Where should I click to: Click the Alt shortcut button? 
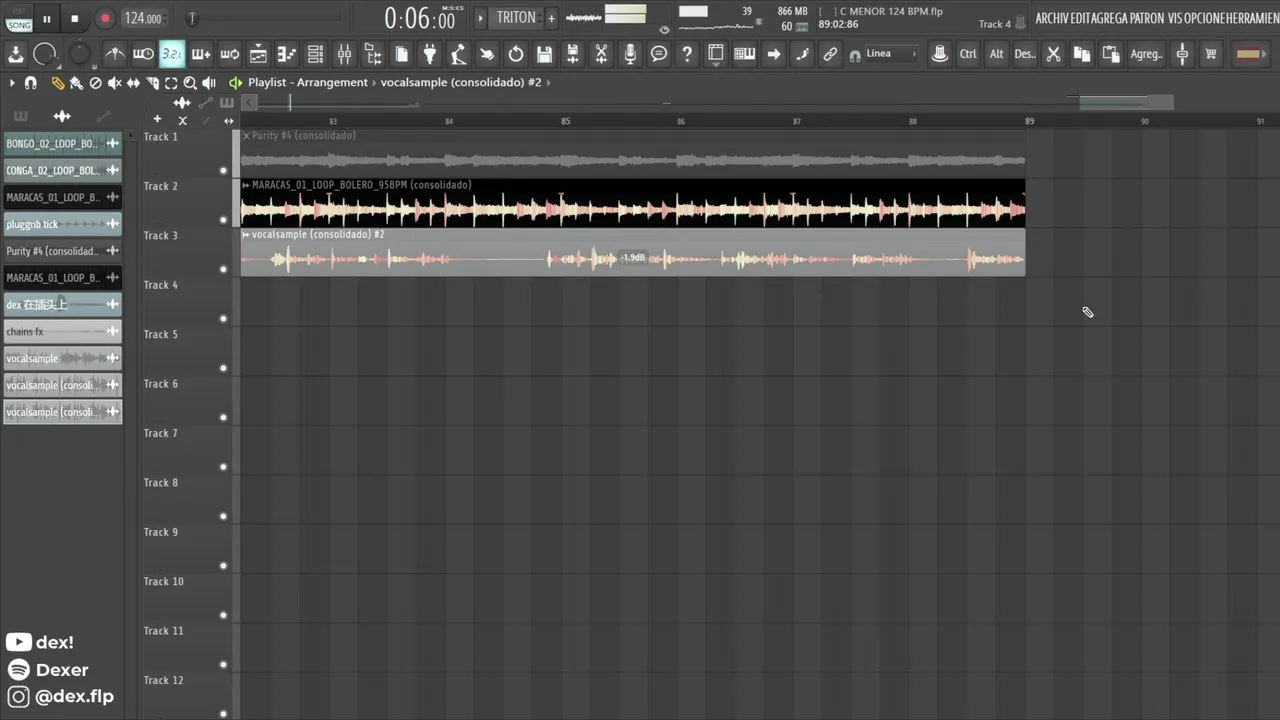(x=996, y=54)
